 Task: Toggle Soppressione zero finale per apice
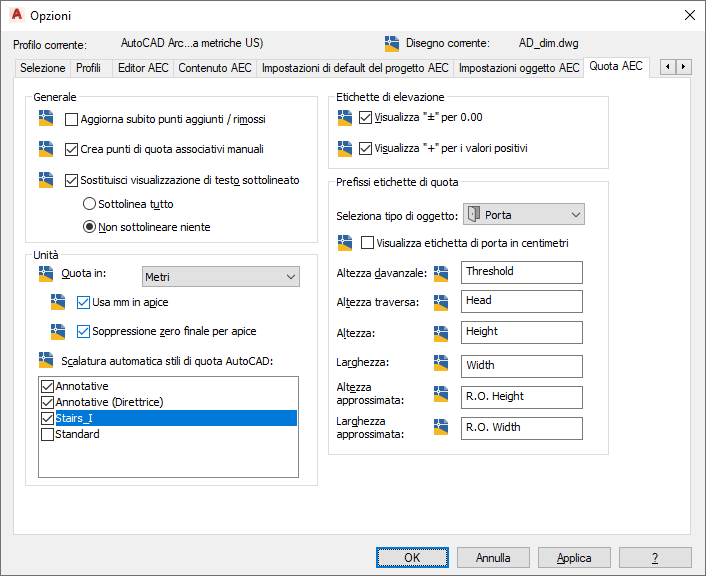83,331
